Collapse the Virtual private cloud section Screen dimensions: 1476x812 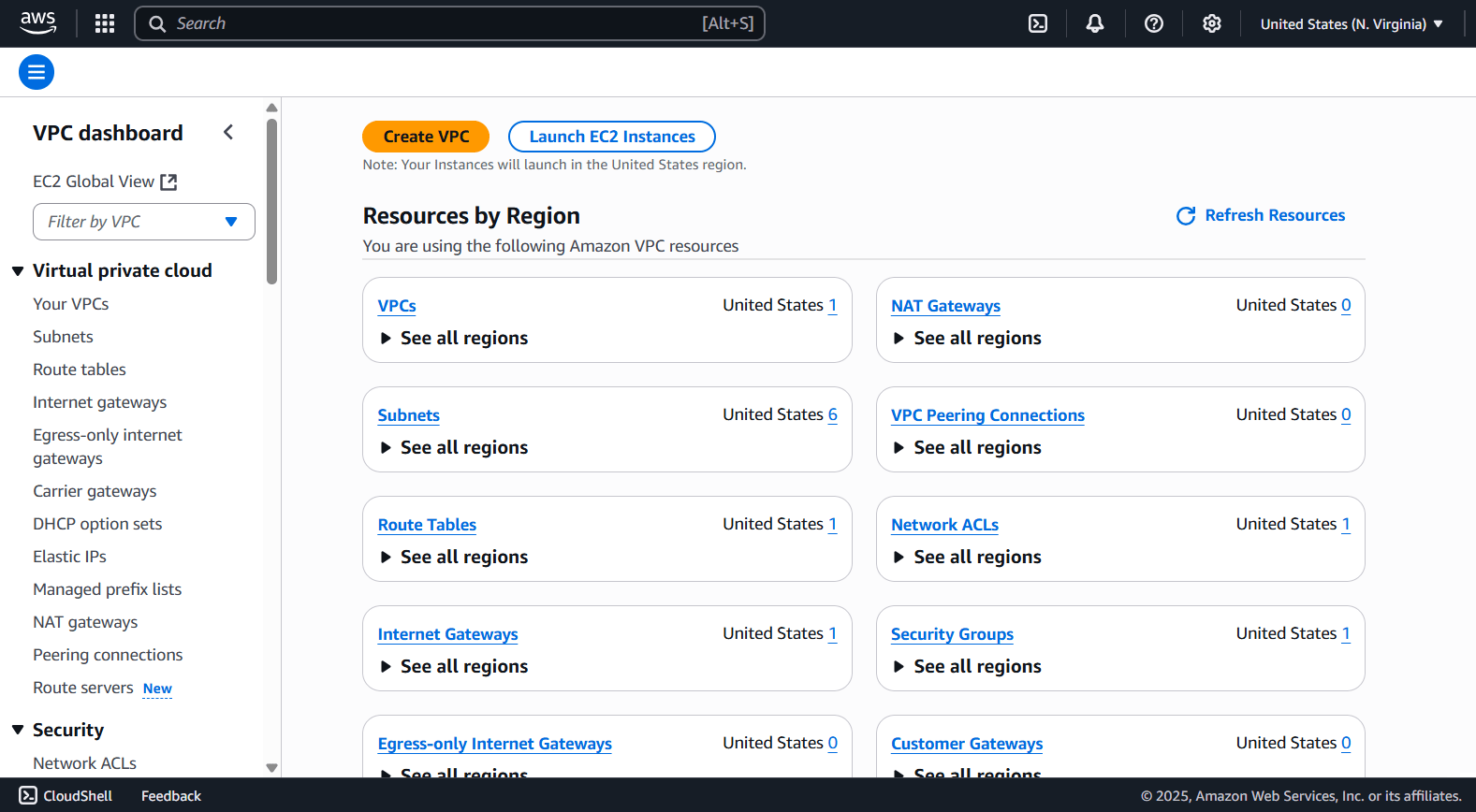(18, 271)
